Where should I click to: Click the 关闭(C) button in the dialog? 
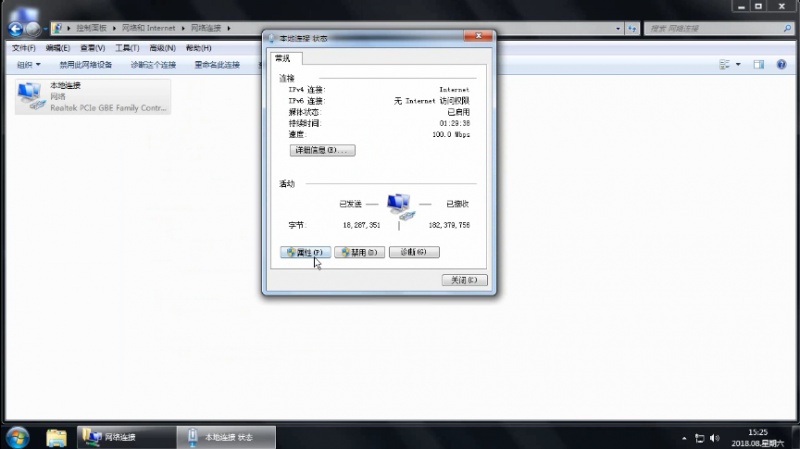pos(464,280)
